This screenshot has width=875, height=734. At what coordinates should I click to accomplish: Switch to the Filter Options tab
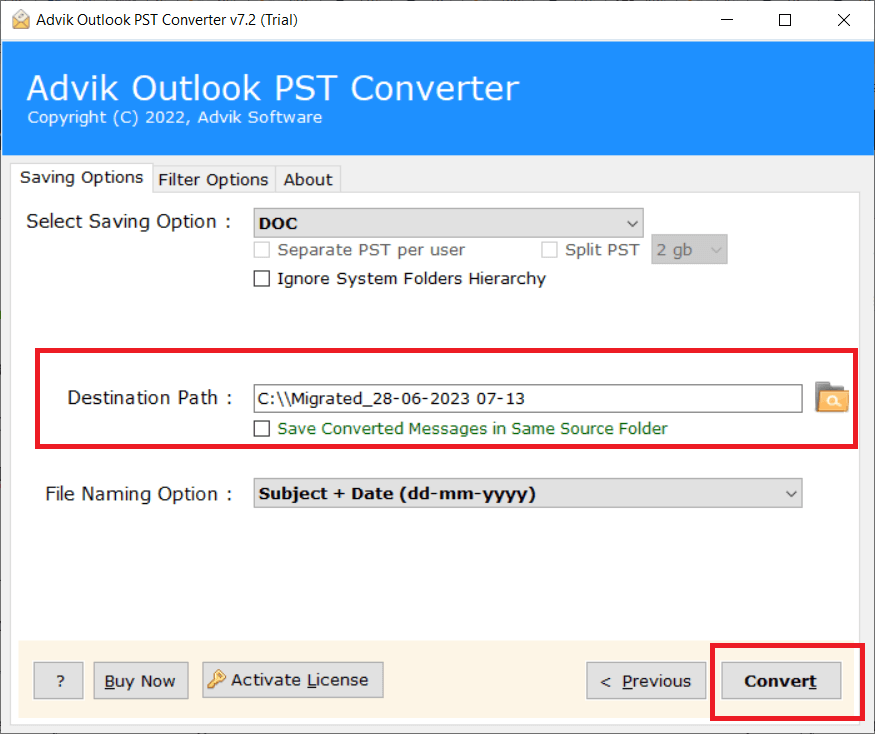213,179
